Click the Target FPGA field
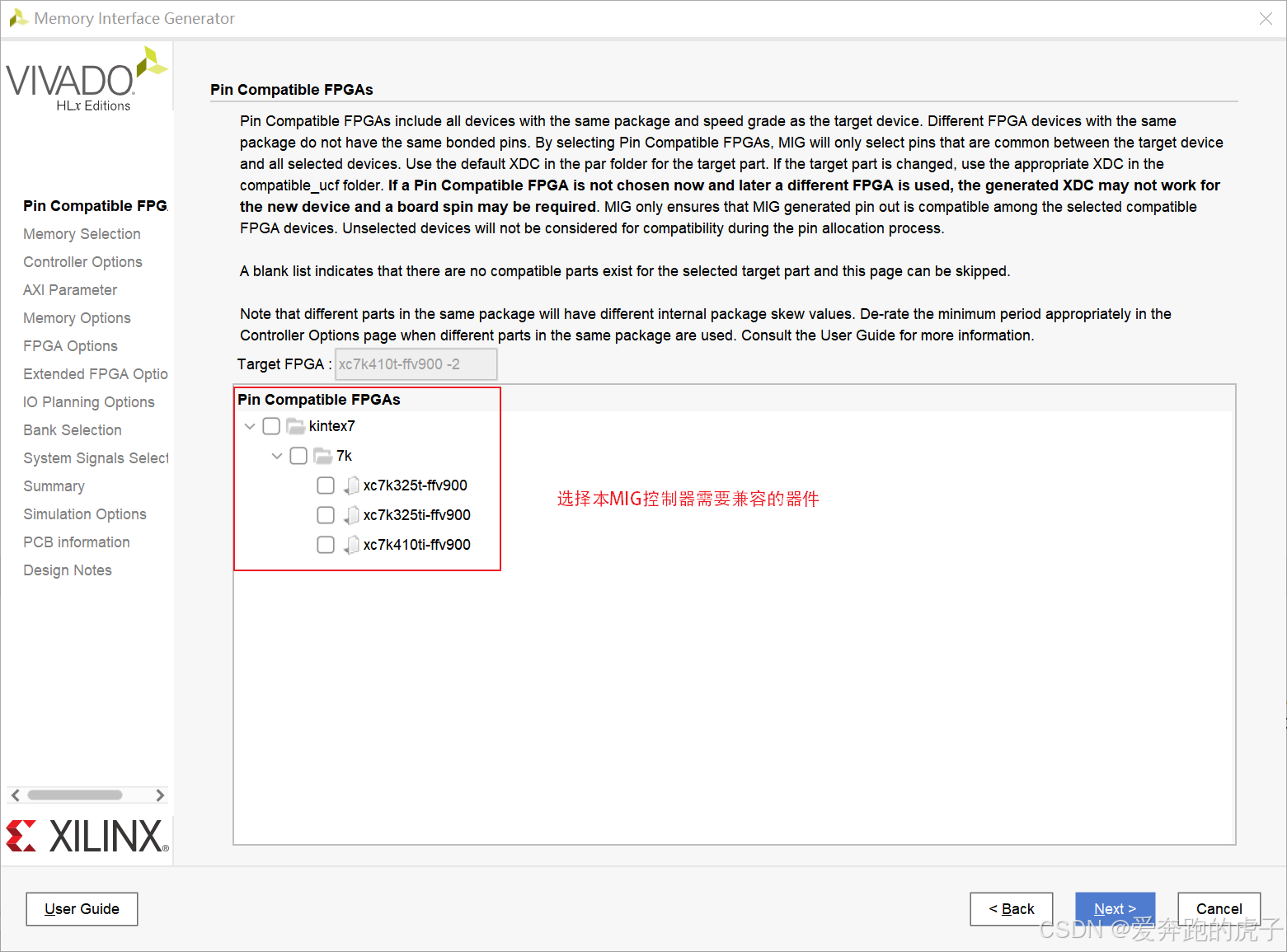This screenshot has height=952, width=1287. pos(416,364)
